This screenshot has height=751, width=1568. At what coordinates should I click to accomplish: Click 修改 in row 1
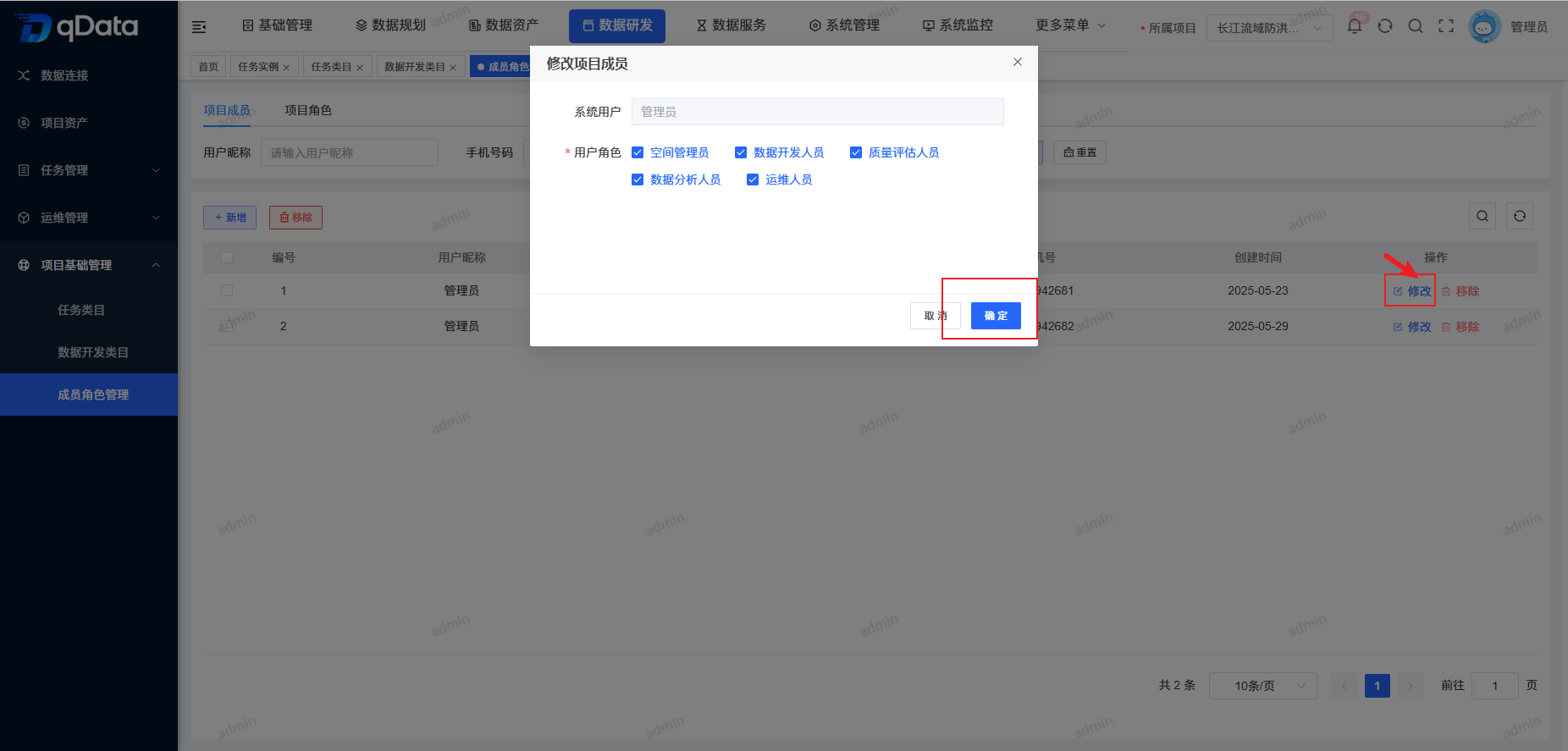[1412, 291]
